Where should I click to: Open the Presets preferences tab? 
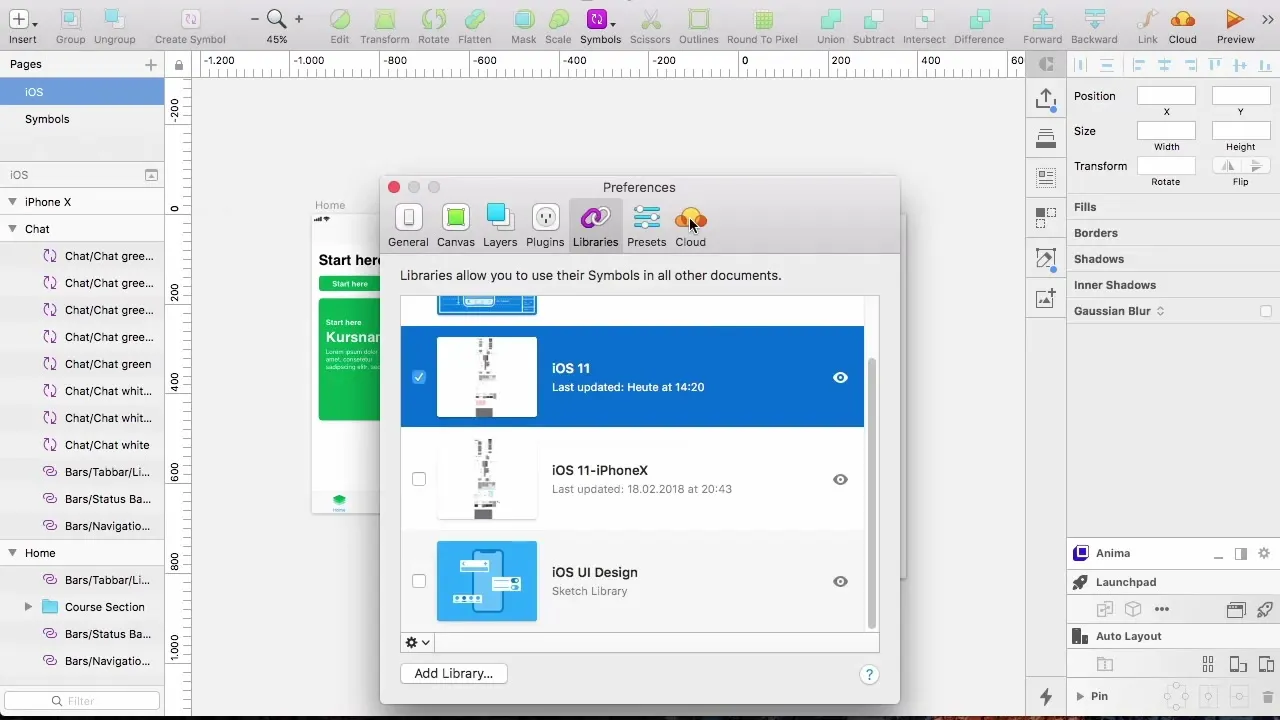pyautogui.click(x=647, y=226)
